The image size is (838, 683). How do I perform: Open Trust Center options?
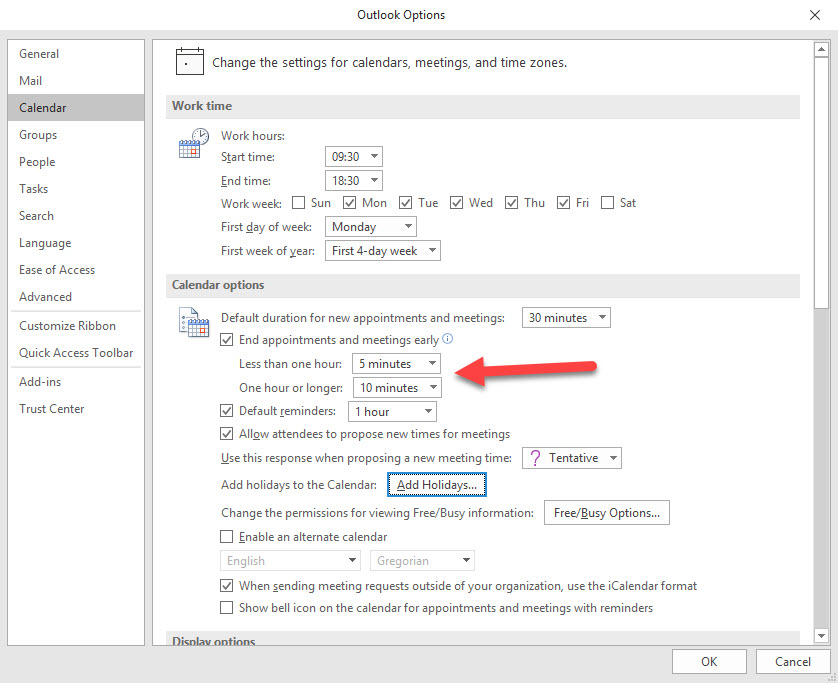coord(76,409)
